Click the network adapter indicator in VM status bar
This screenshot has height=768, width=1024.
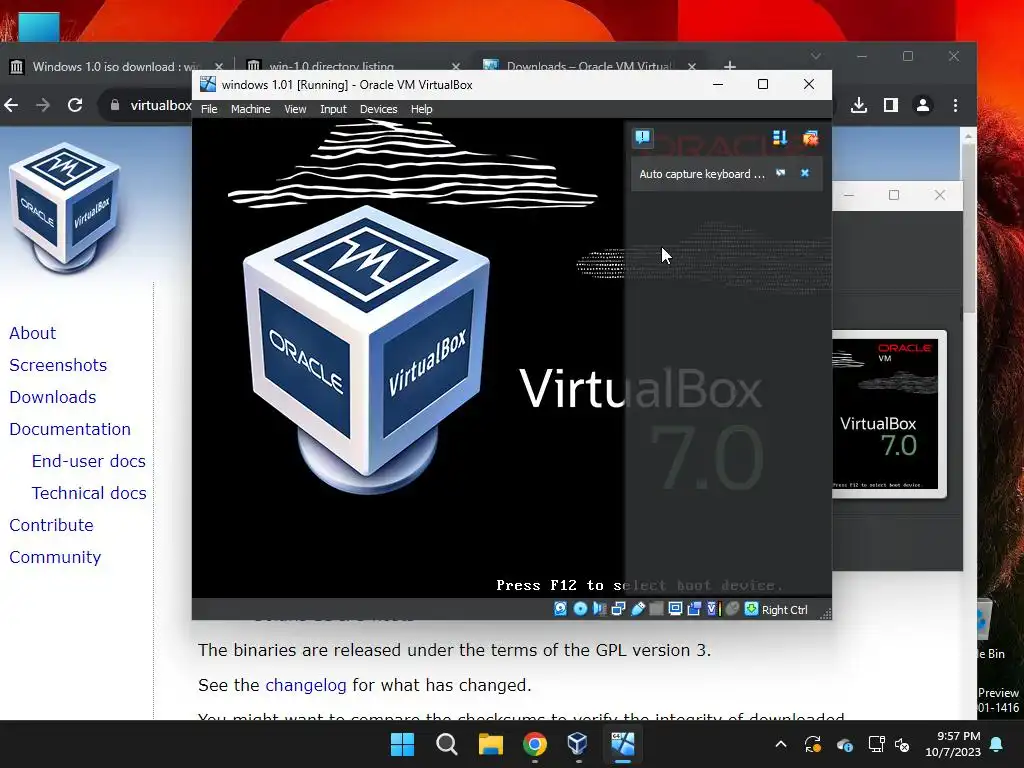click(618, 609)
